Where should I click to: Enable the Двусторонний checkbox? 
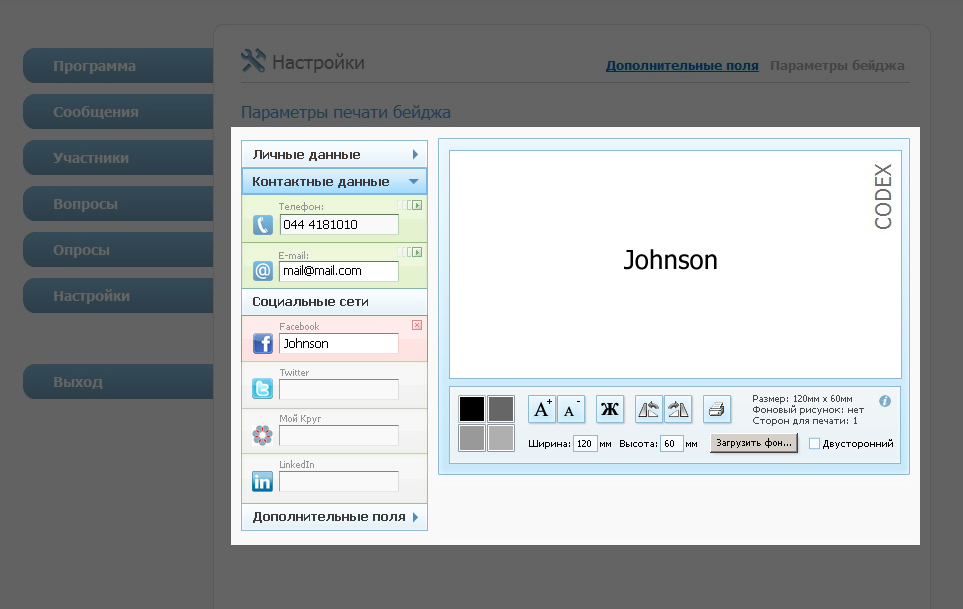[x=814, y=443]
